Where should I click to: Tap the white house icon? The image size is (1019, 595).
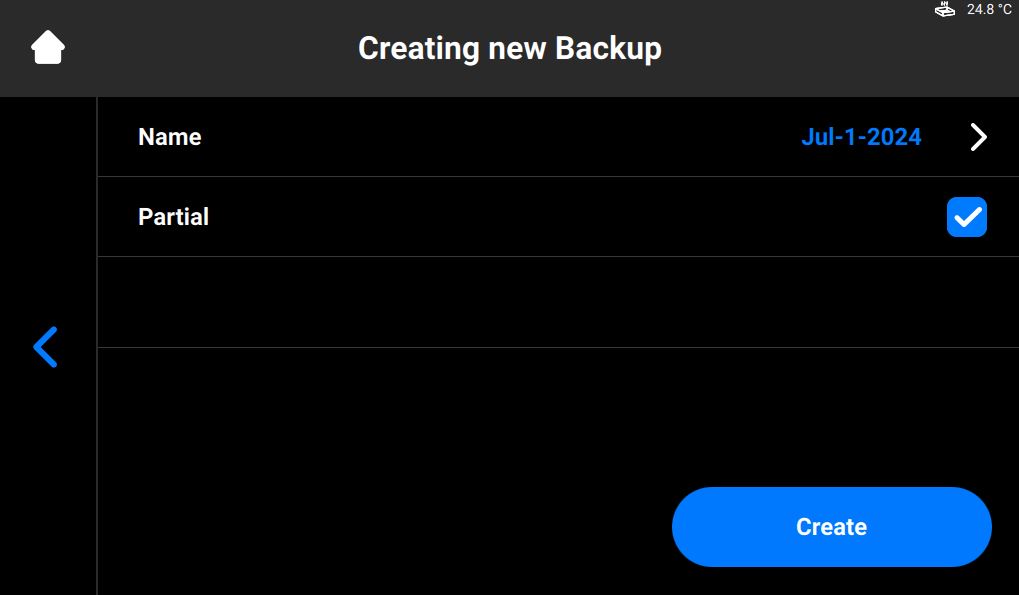click(x=48, y=47)
